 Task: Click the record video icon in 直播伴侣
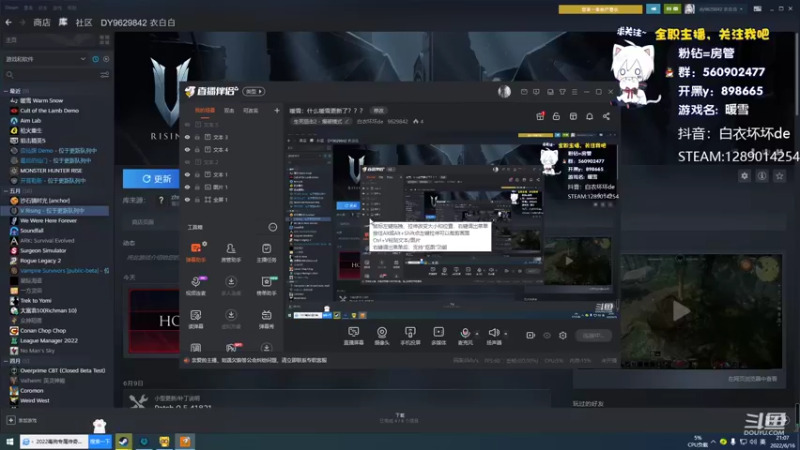(x=531, y=335)
